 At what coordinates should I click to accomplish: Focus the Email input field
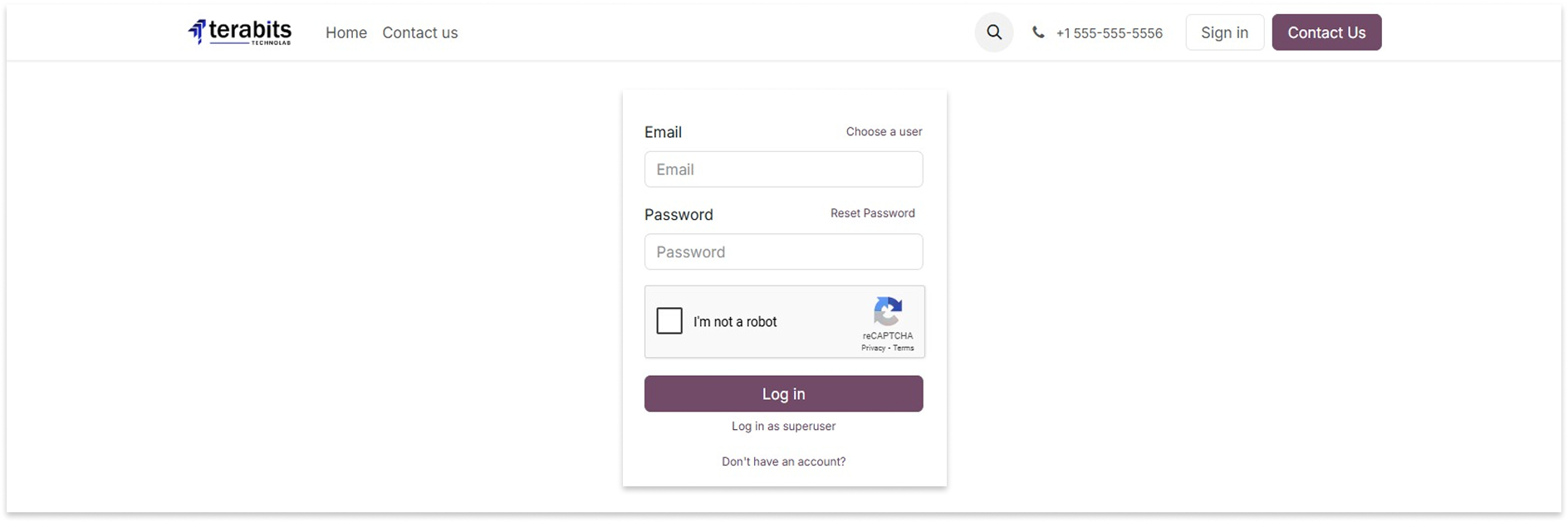click(783, 169)
